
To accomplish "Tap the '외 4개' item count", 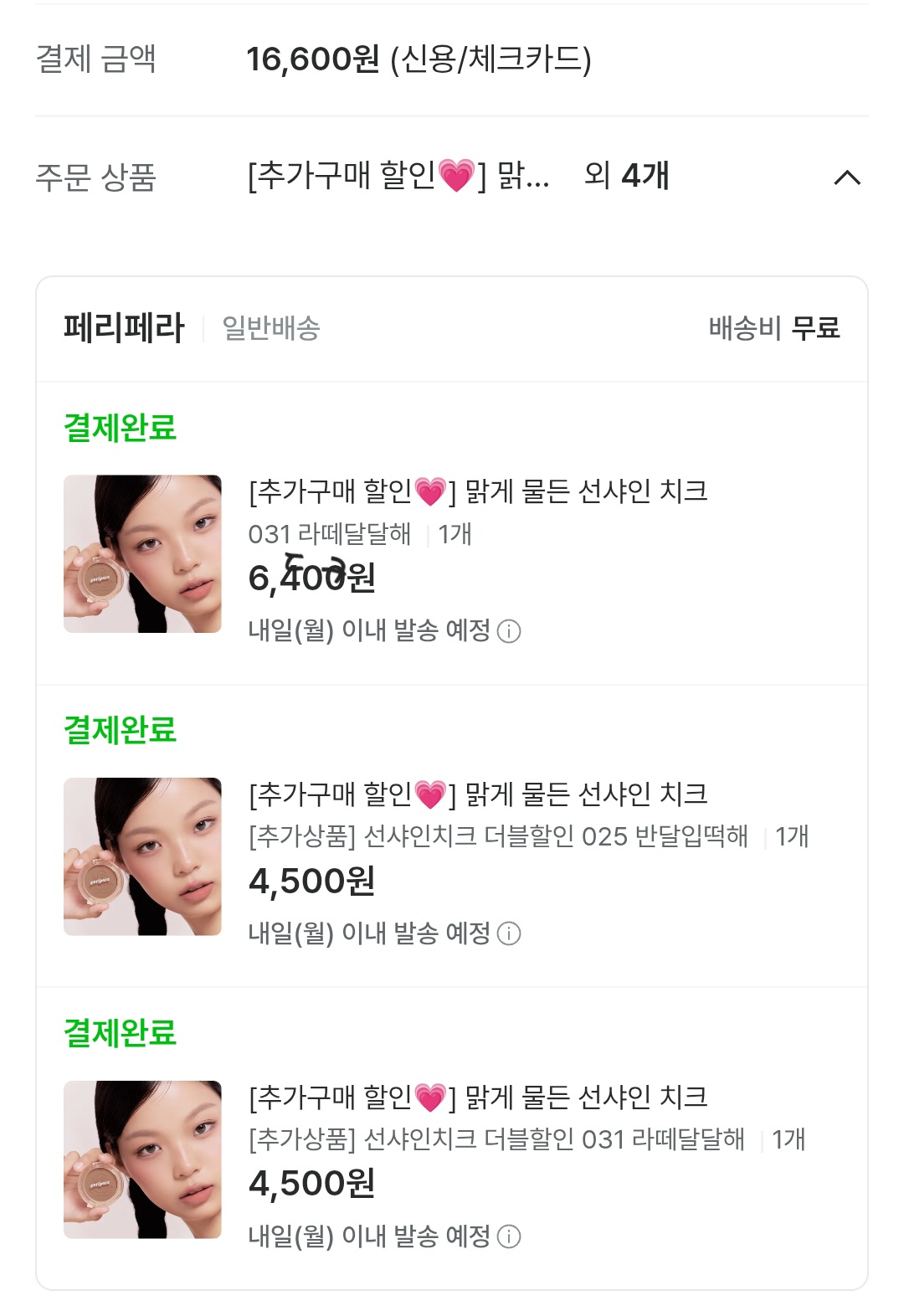I will (x=626, y=176).
